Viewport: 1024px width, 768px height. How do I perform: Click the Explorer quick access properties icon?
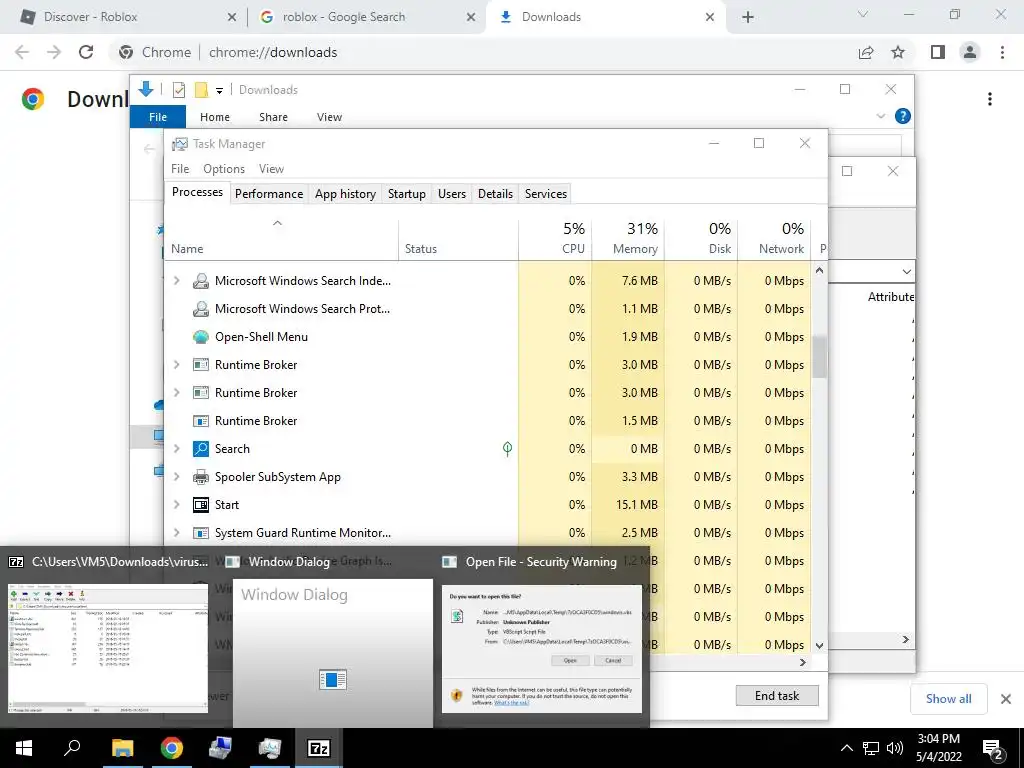pyautogui.click(x=179, y=89)
